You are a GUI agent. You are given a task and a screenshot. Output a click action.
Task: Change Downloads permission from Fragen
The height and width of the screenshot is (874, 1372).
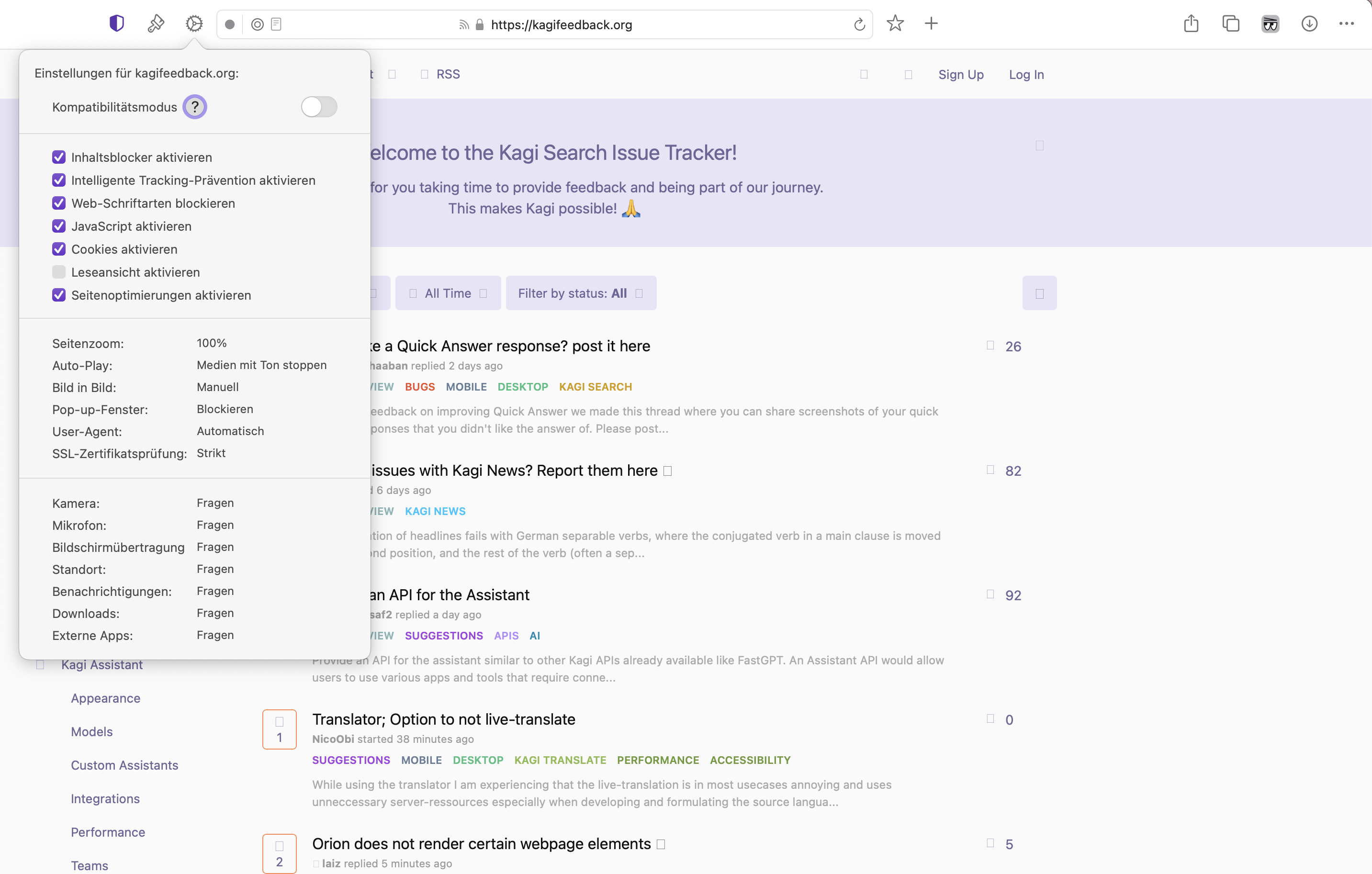click(x=215, y=613)
